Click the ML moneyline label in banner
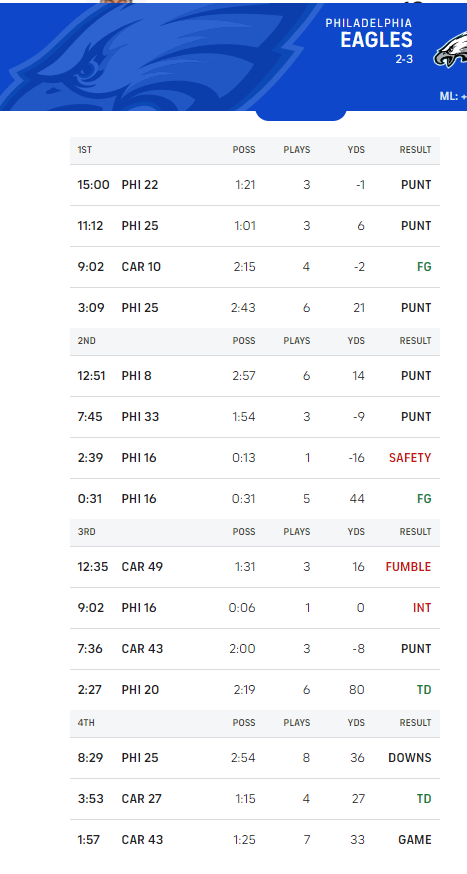 pyautogui.click(x=453, y=96)
